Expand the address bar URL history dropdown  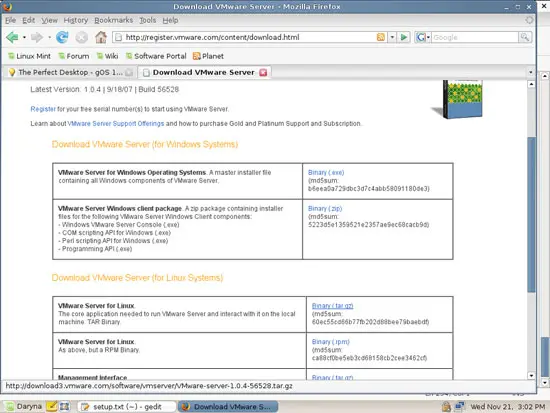pyautogui.click(x=392, y=37)
